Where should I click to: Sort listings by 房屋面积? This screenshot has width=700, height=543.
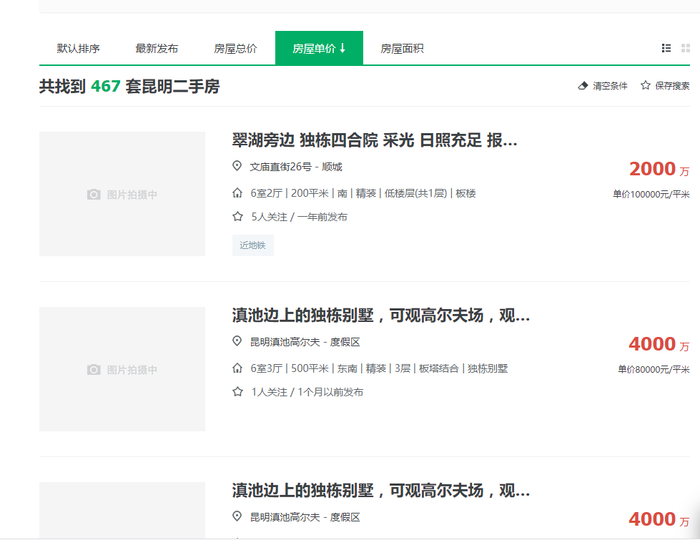point(402,48)
